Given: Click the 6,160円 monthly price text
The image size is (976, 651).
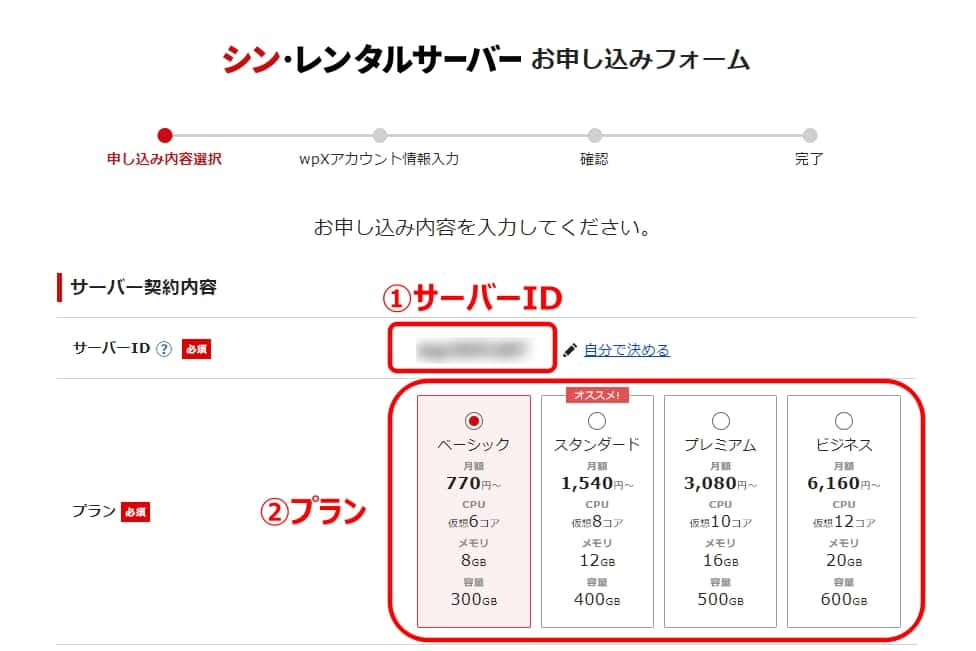Looking at the screenshot, I should [x=844, y=483].
